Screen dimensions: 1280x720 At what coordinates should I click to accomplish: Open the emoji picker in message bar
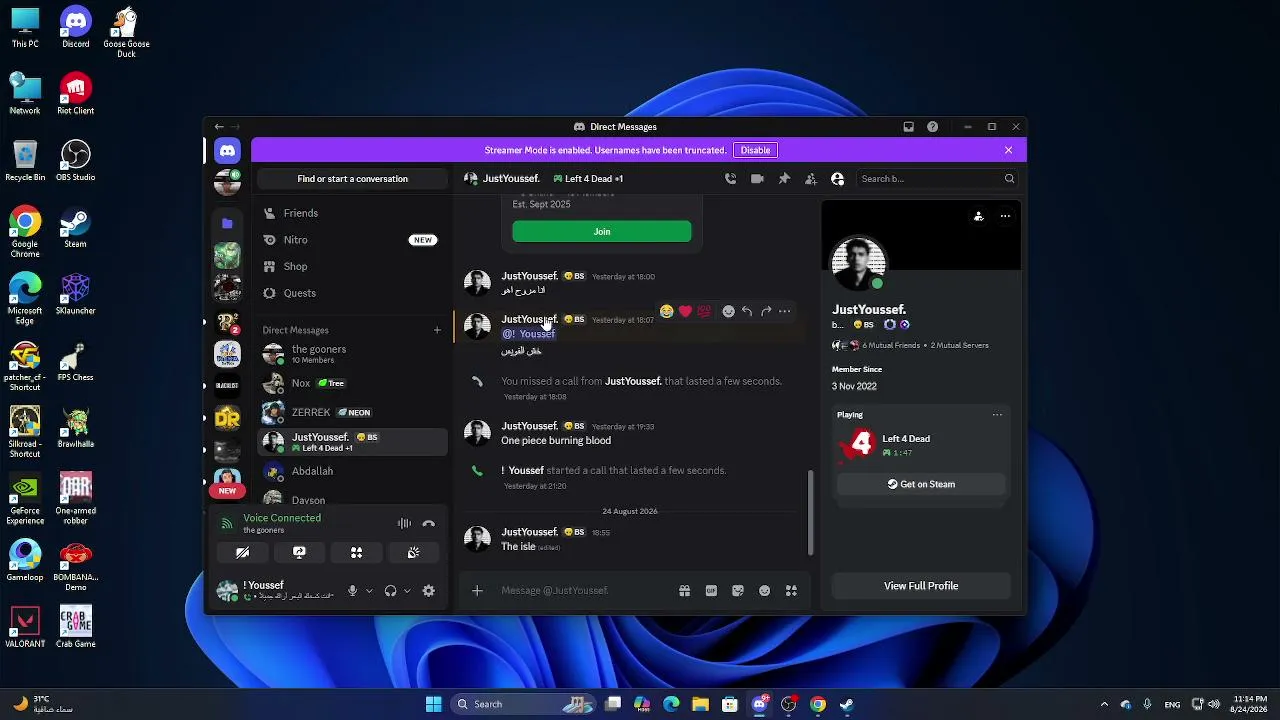[x=765, y=591]
